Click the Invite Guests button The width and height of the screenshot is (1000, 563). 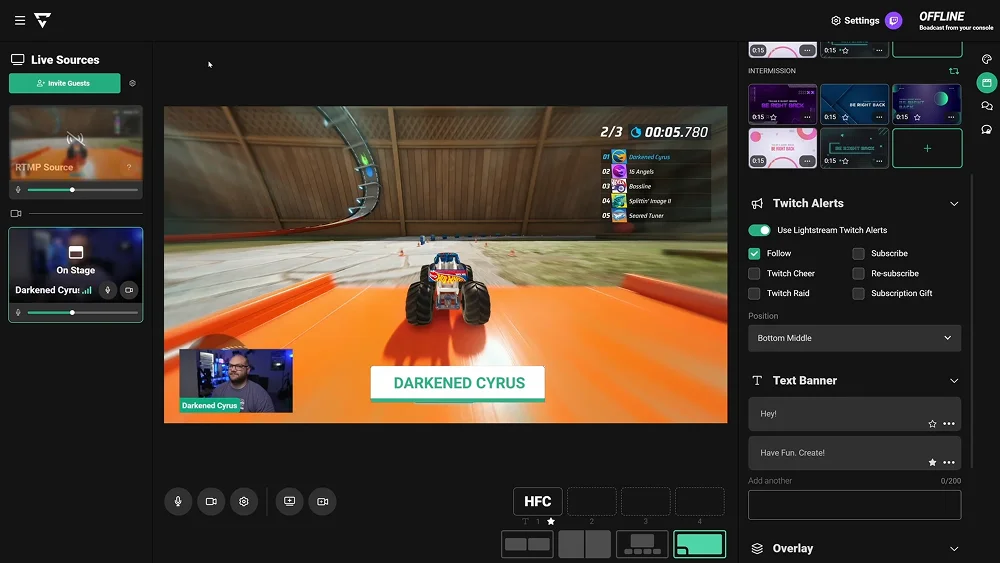coord(64,83)
